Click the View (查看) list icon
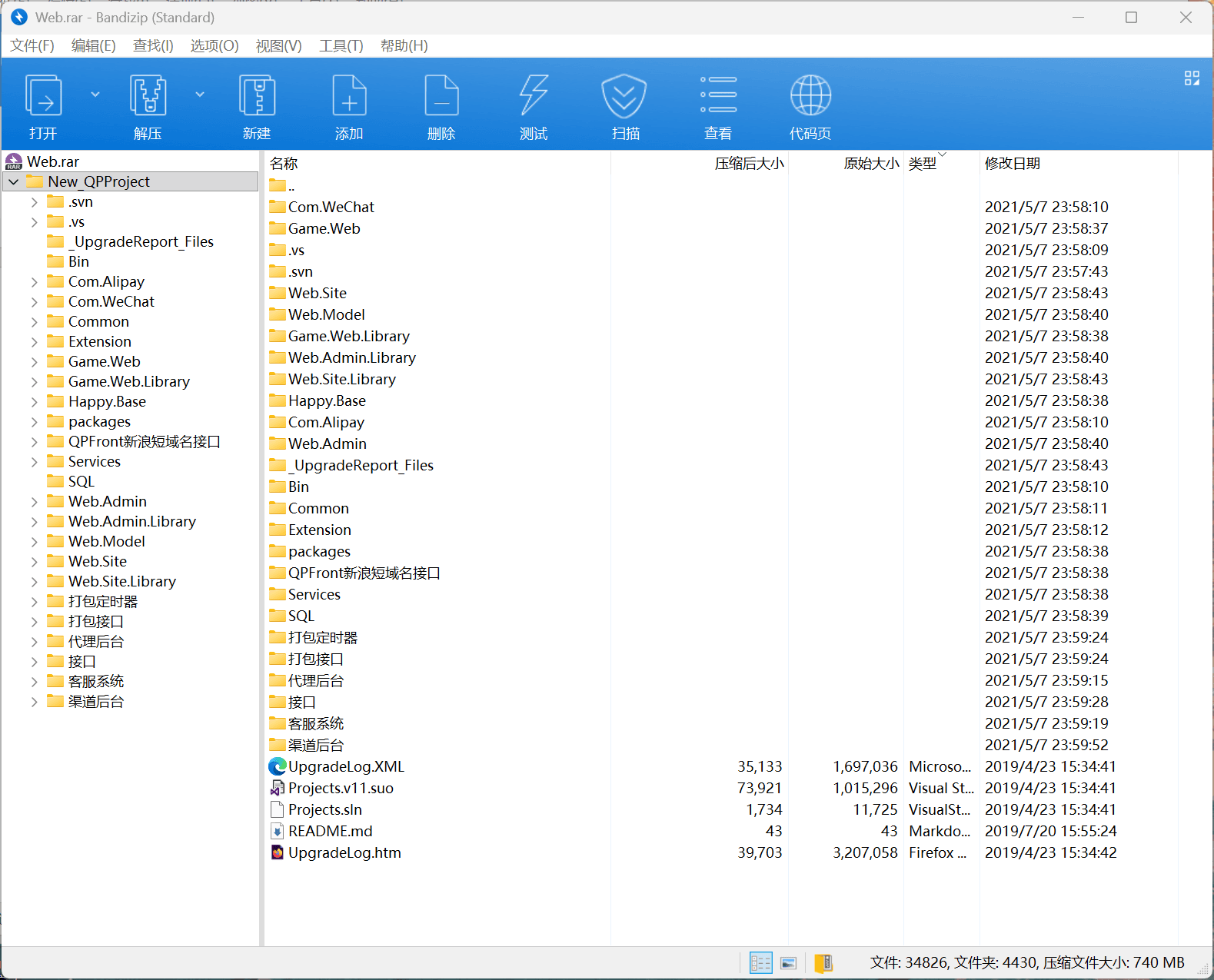Image resolution: width=1214 pixels, height=980 pixels. [718, 96]
